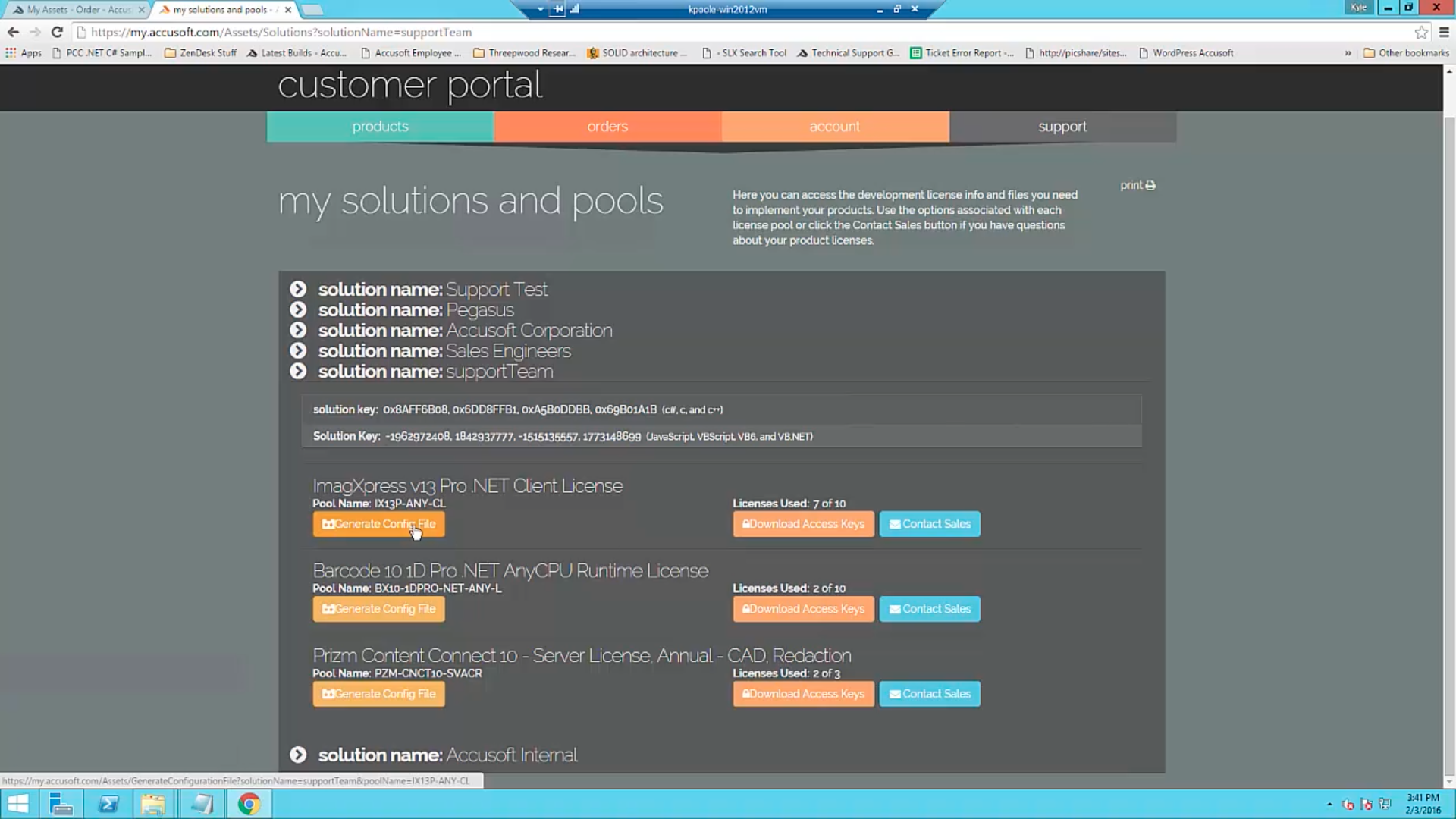Screen dimensions: 1456x819
Task: Generate Config File for IX13P-ANY-CL pool
Action: [378, 524]
